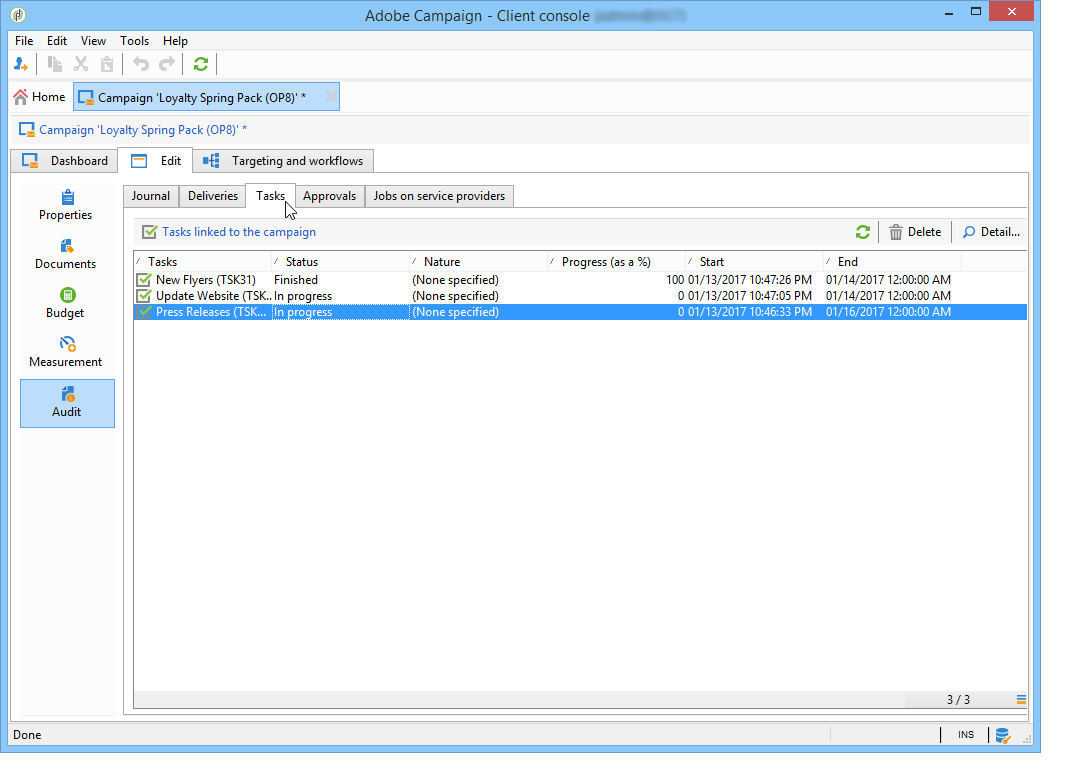The width and height of the screenshot is (1072, 783).
Task: Refresh the tasks list with green arrows
Action: pyautogui.click(x=862, y=232)
